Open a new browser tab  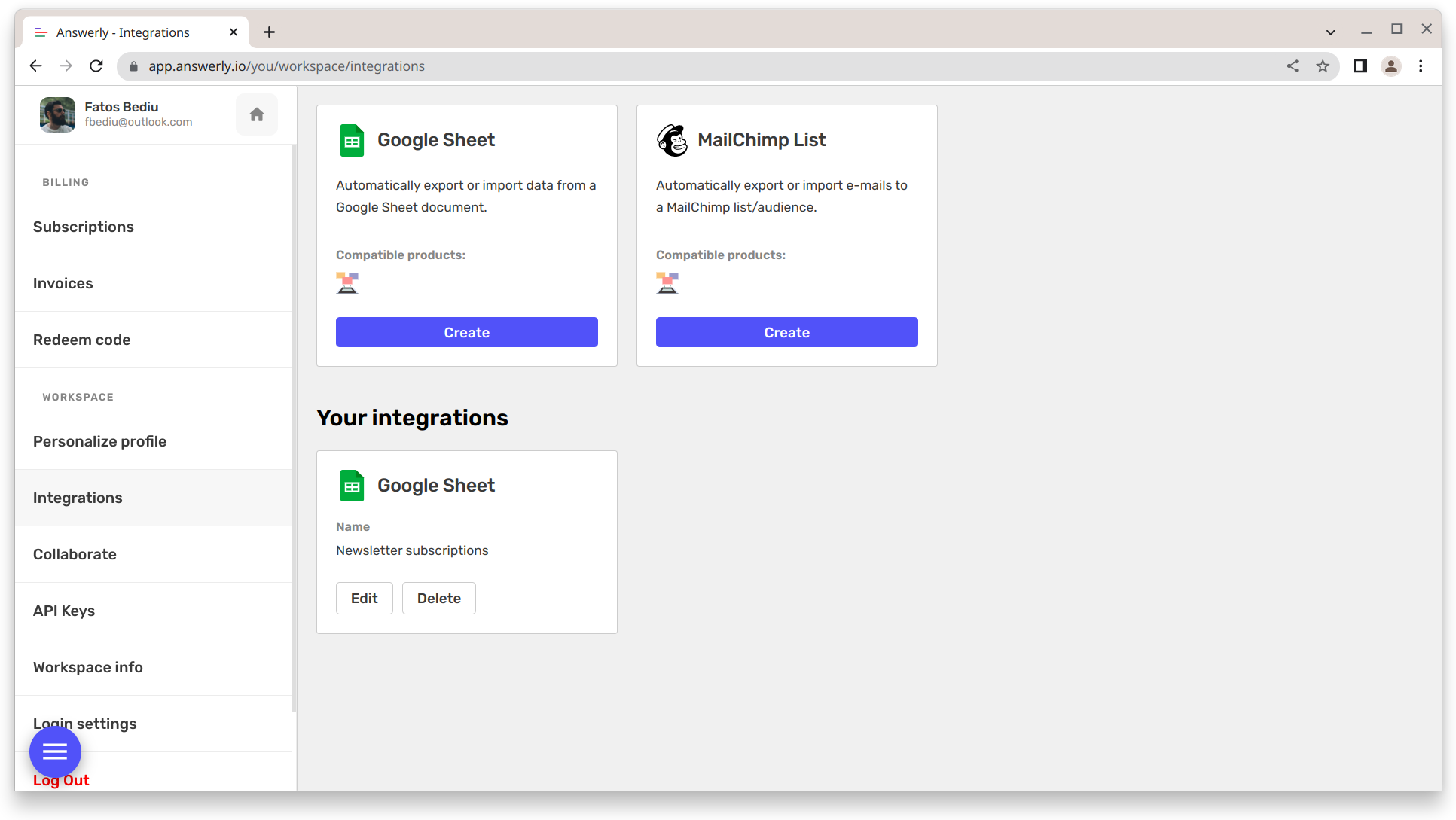coord(269,32)
